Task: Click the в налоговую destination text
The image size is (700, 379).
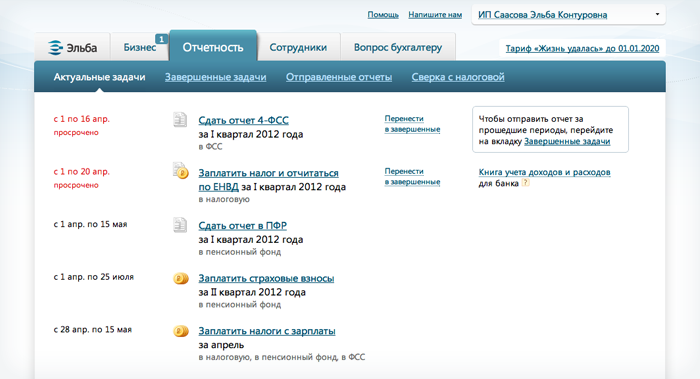Action: (224, 199)
